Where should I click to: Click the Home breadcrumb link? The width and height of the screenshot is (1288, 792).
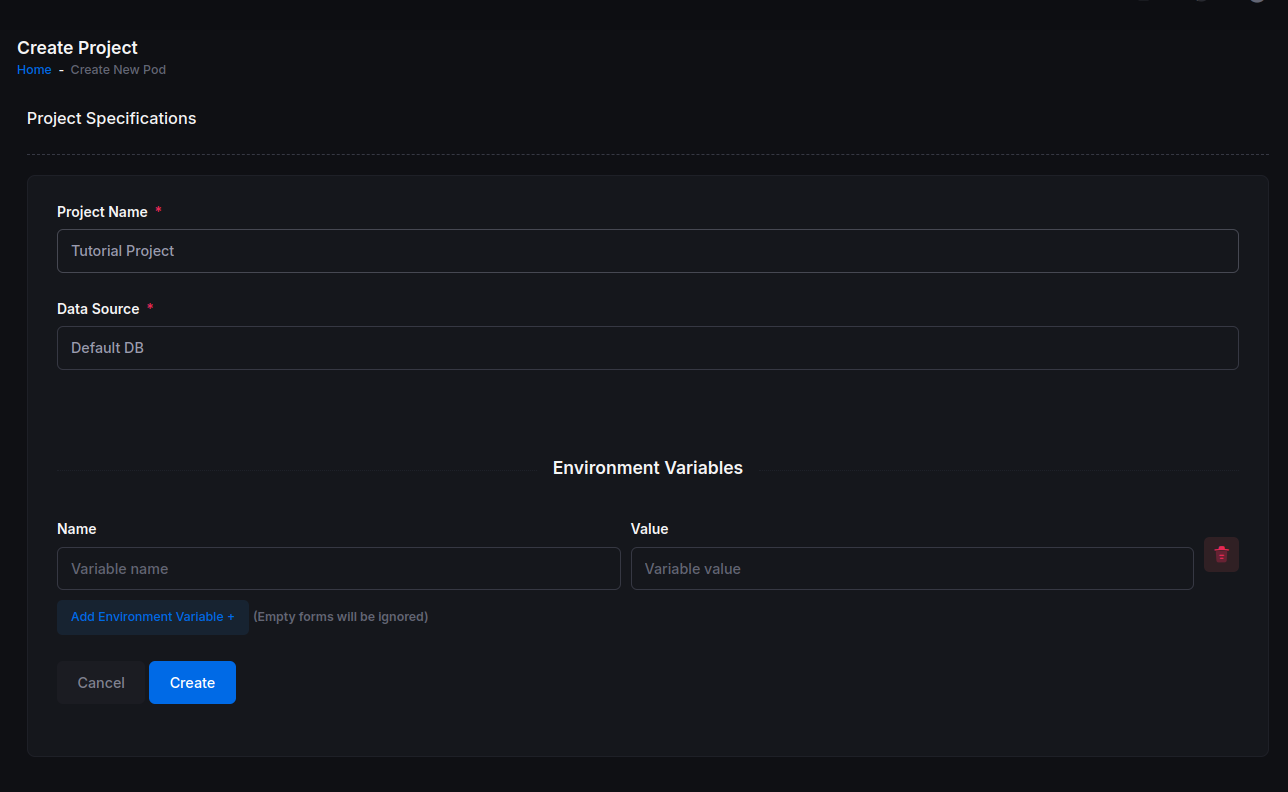click(x=34, y=70)
